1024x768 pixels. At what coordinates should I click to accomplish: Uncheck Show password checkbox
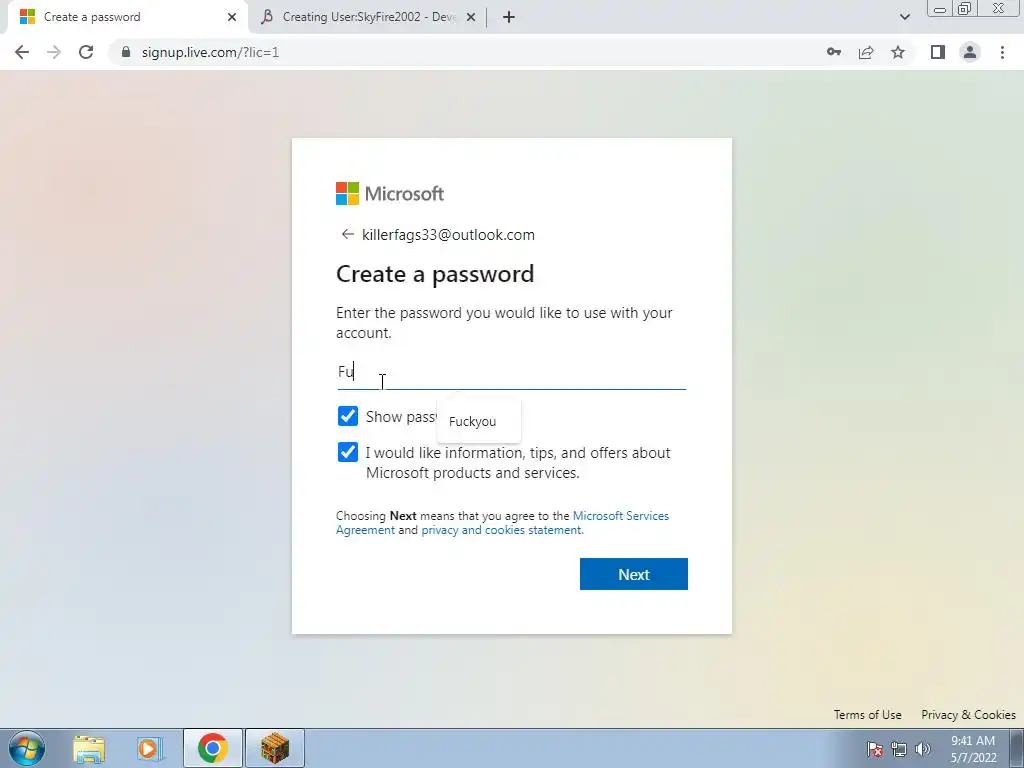(x=347, y=416)
